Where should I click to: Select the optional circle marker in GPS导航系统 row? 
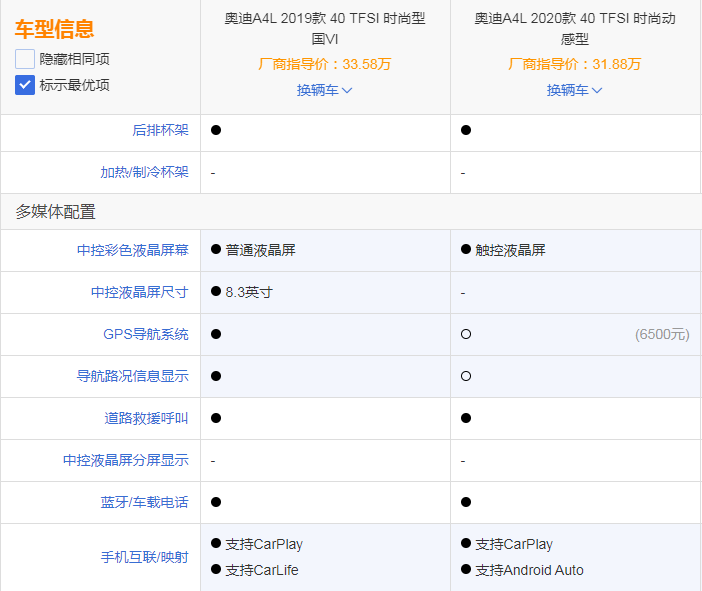point(466,334)
